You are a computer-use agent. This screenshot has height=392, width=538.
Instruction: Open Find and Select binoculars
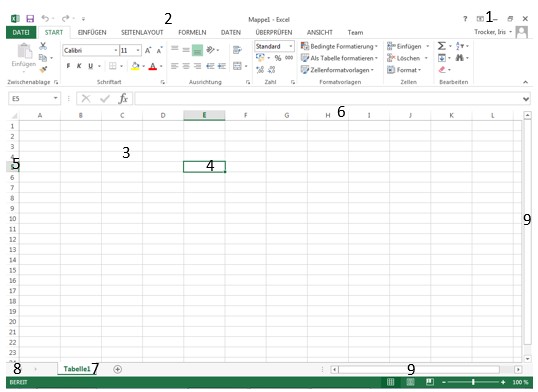(x=459, y=58)
